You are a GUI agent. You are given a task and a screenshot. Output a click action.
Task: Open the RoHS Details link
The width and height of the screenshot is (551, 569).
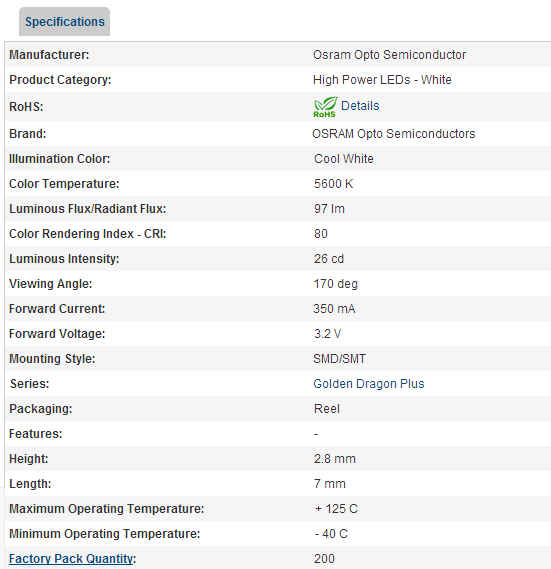point(360,106)
